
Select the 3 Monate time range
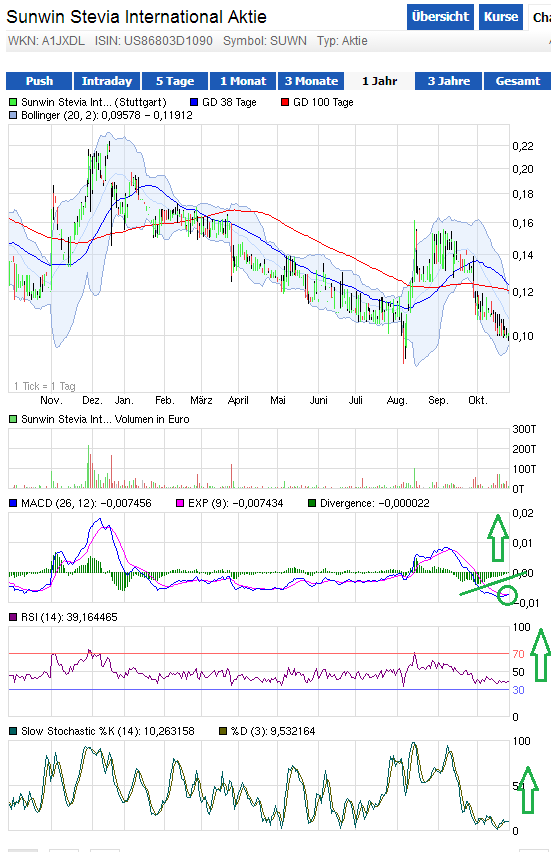click(311, 81)
